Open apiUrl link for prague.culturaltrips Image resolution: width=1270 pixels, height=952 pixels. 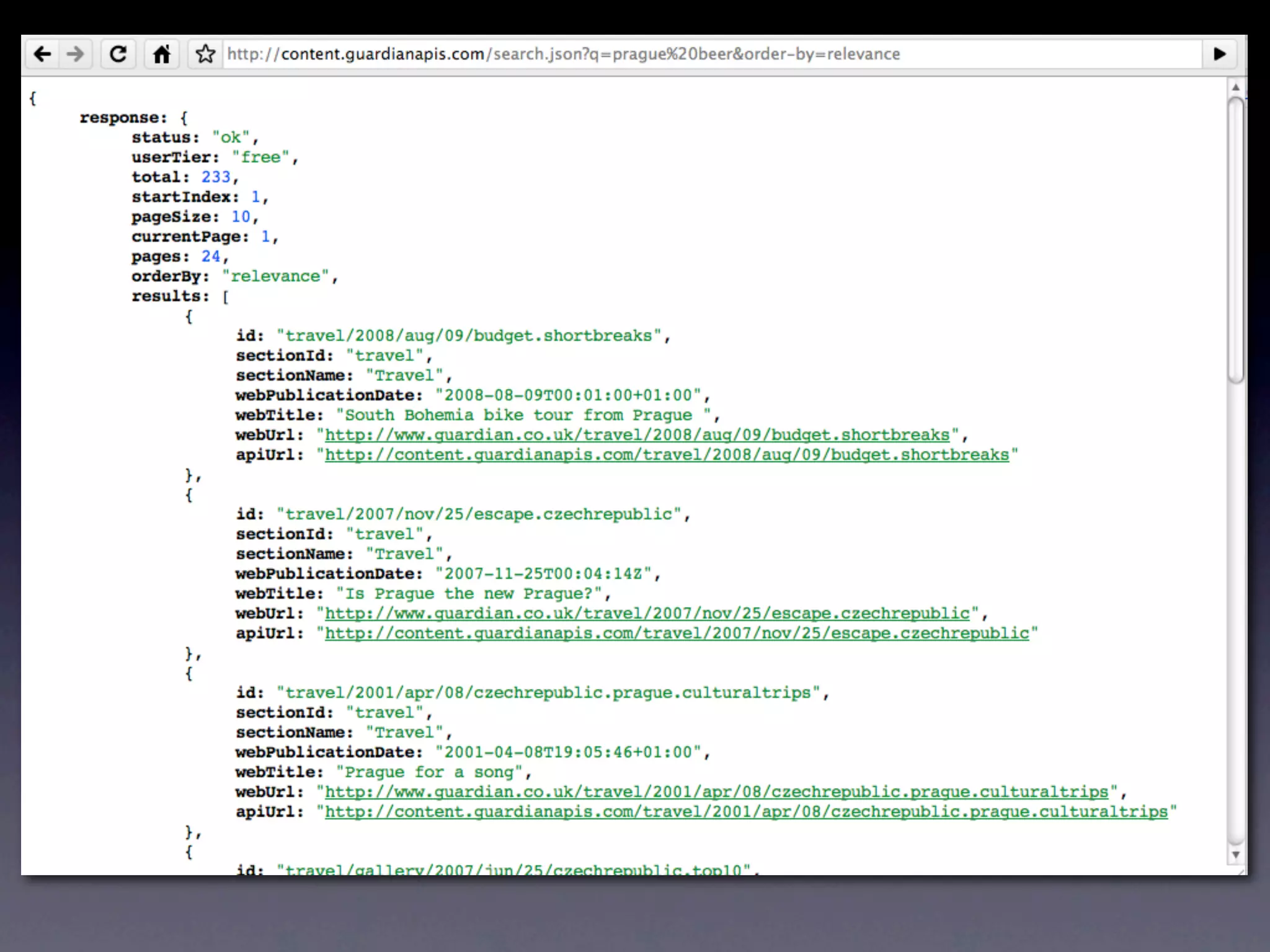[x=746, y=812]
